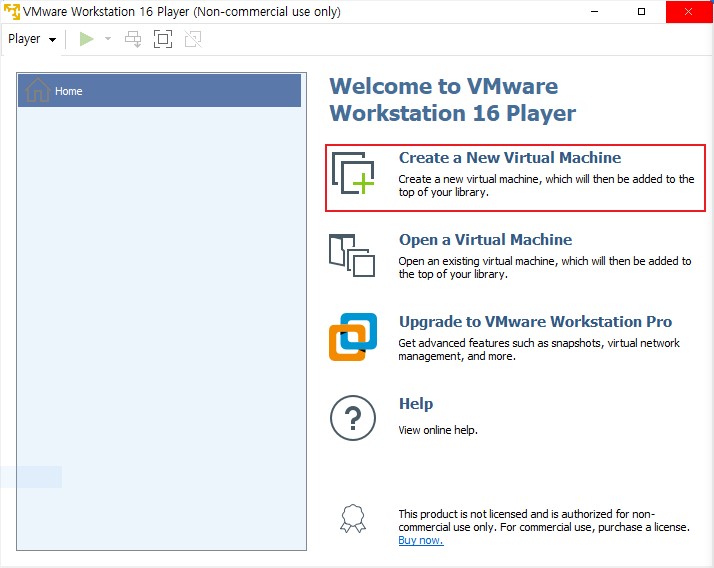Click the Home house icon

[x=38, y=90]
